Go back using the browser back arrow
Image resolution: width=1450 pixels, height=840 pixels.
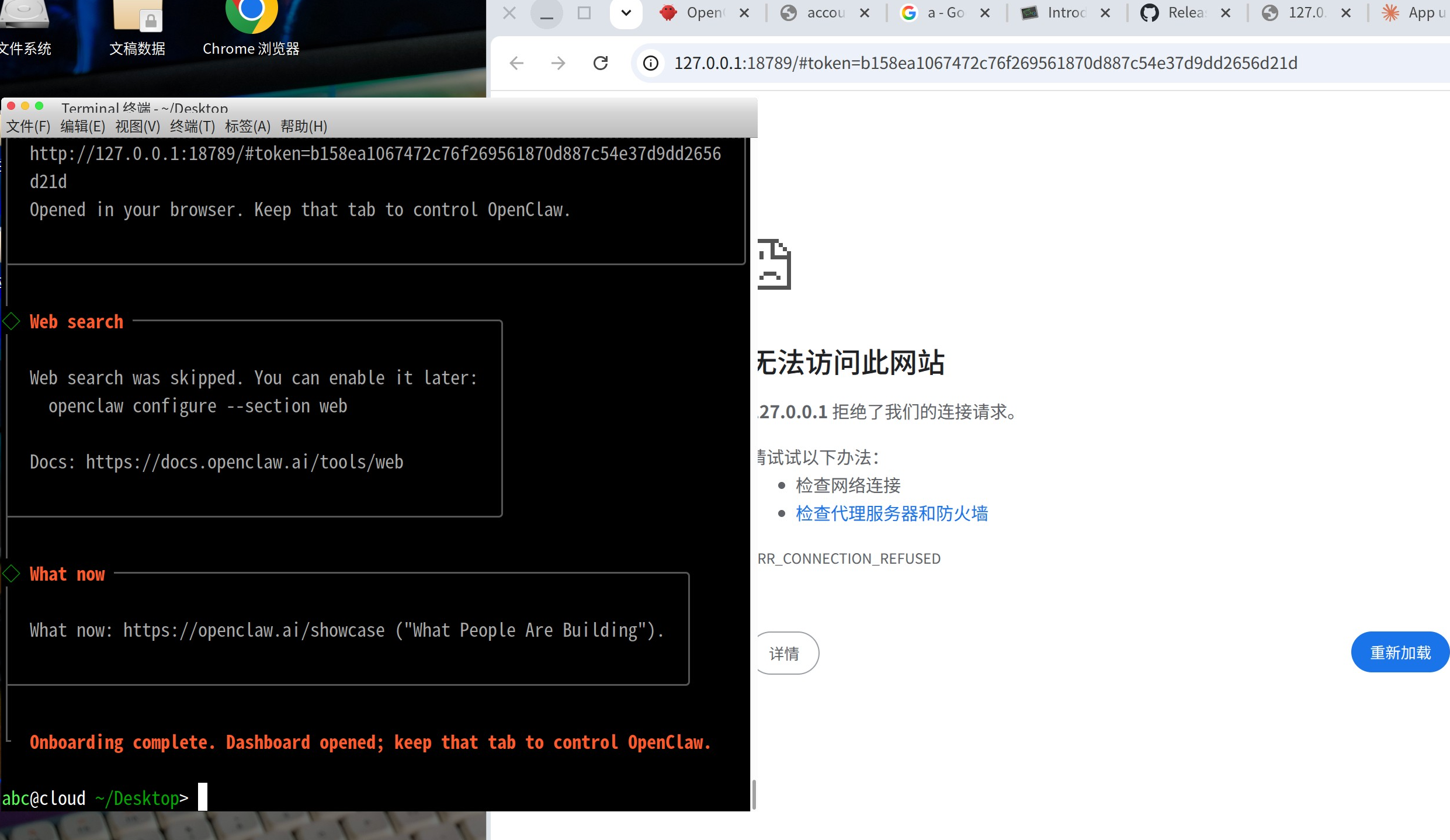[516, 63]
